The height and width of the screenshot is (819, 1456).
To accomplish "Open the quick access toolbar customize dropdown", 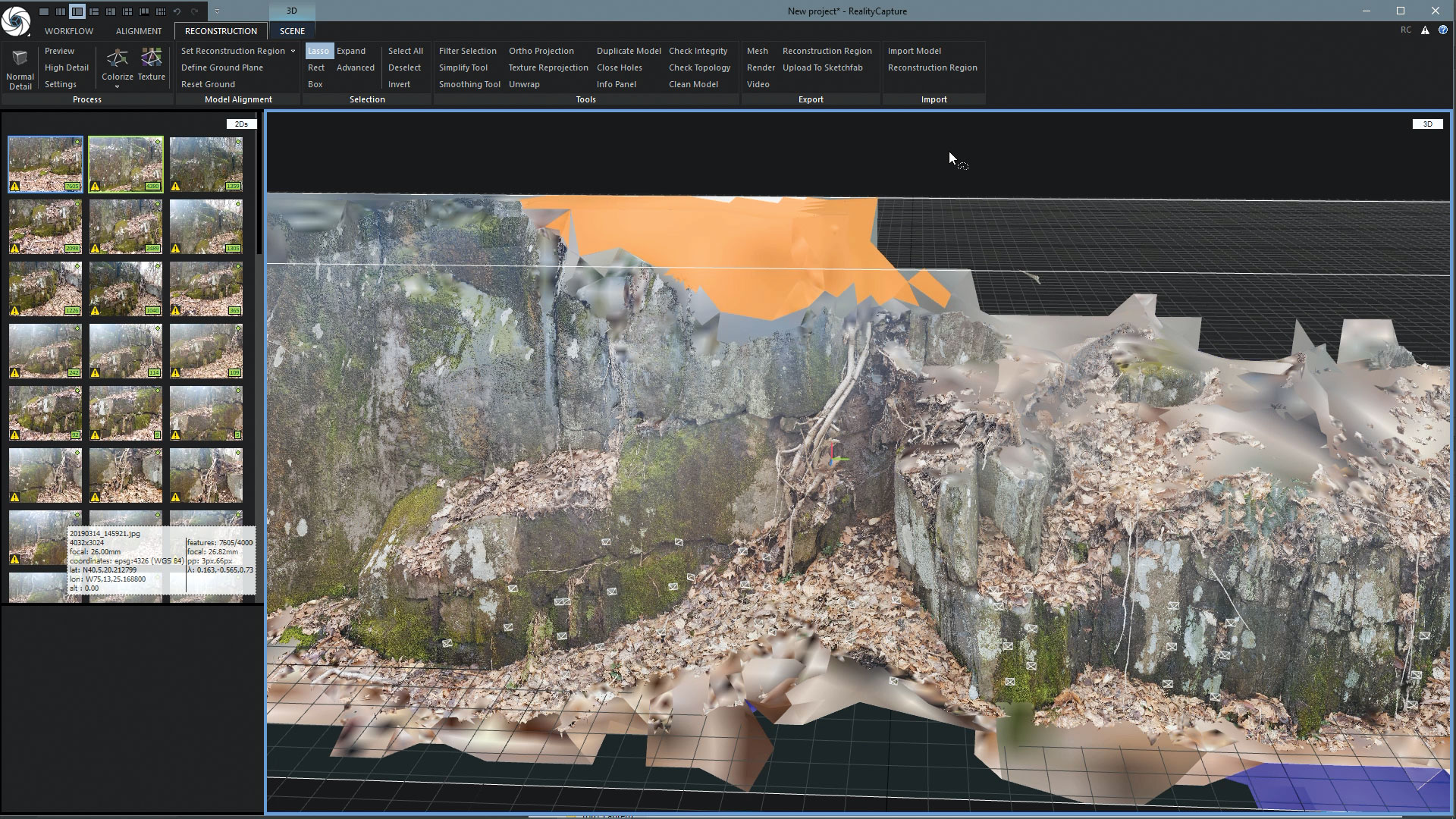I will [217, 11].
